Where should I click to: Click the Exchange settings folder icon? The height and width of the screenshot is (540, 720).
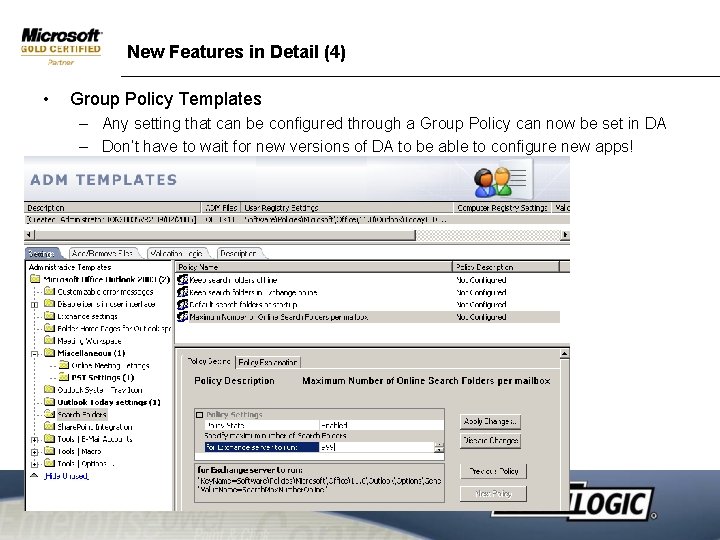tap(49, 316)
